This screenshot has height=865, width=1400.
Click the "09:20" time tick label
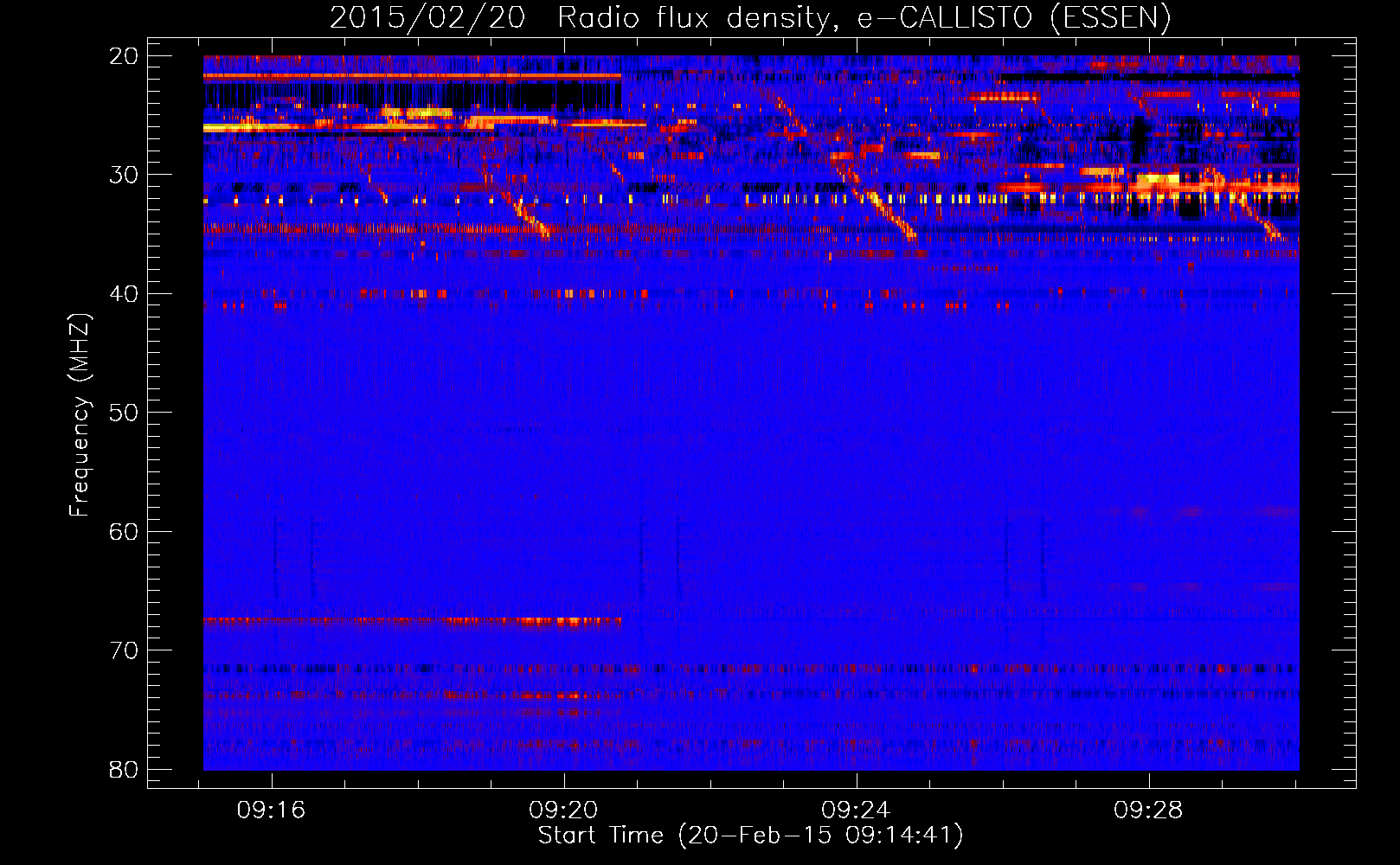(x=564, y=811)
